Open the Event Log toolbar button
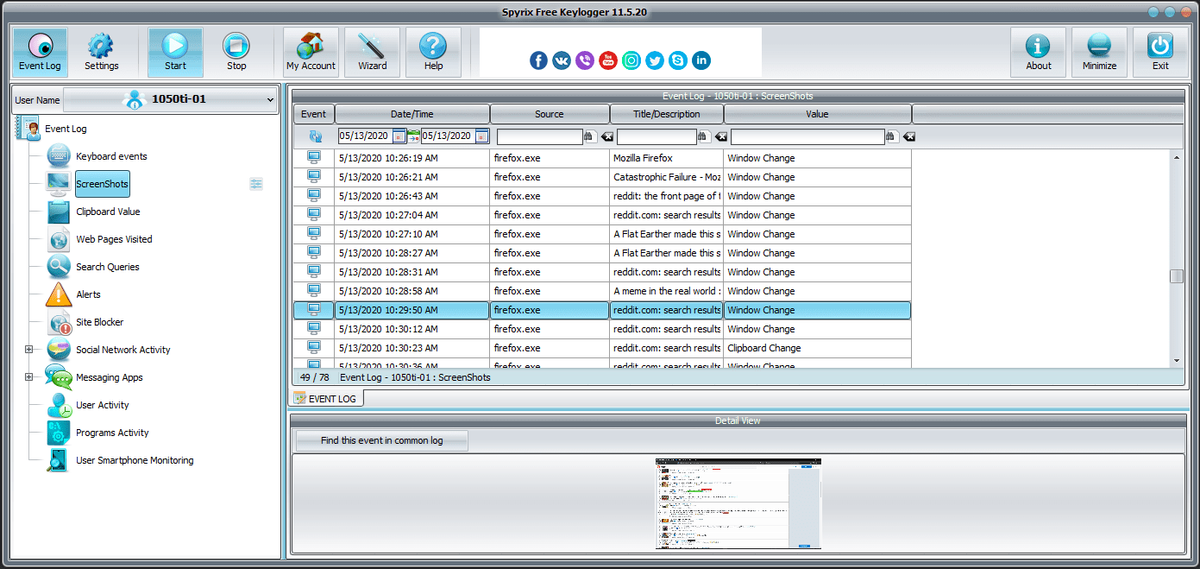The width and height of the screenshot is (1200, 569). point(40,52)
